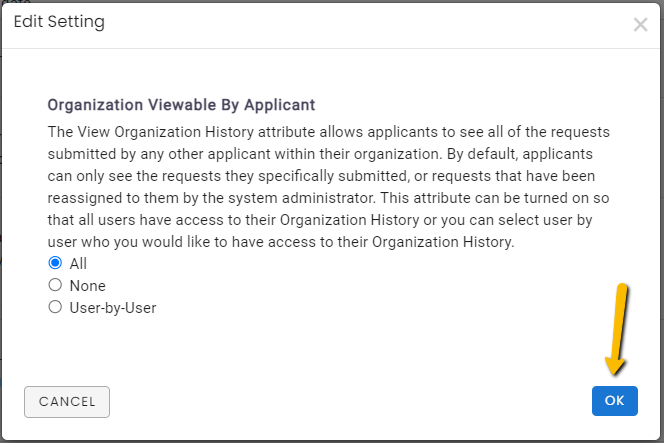Click the "All" option label text
The image size is (664, 443).
[x=78, y=263]
